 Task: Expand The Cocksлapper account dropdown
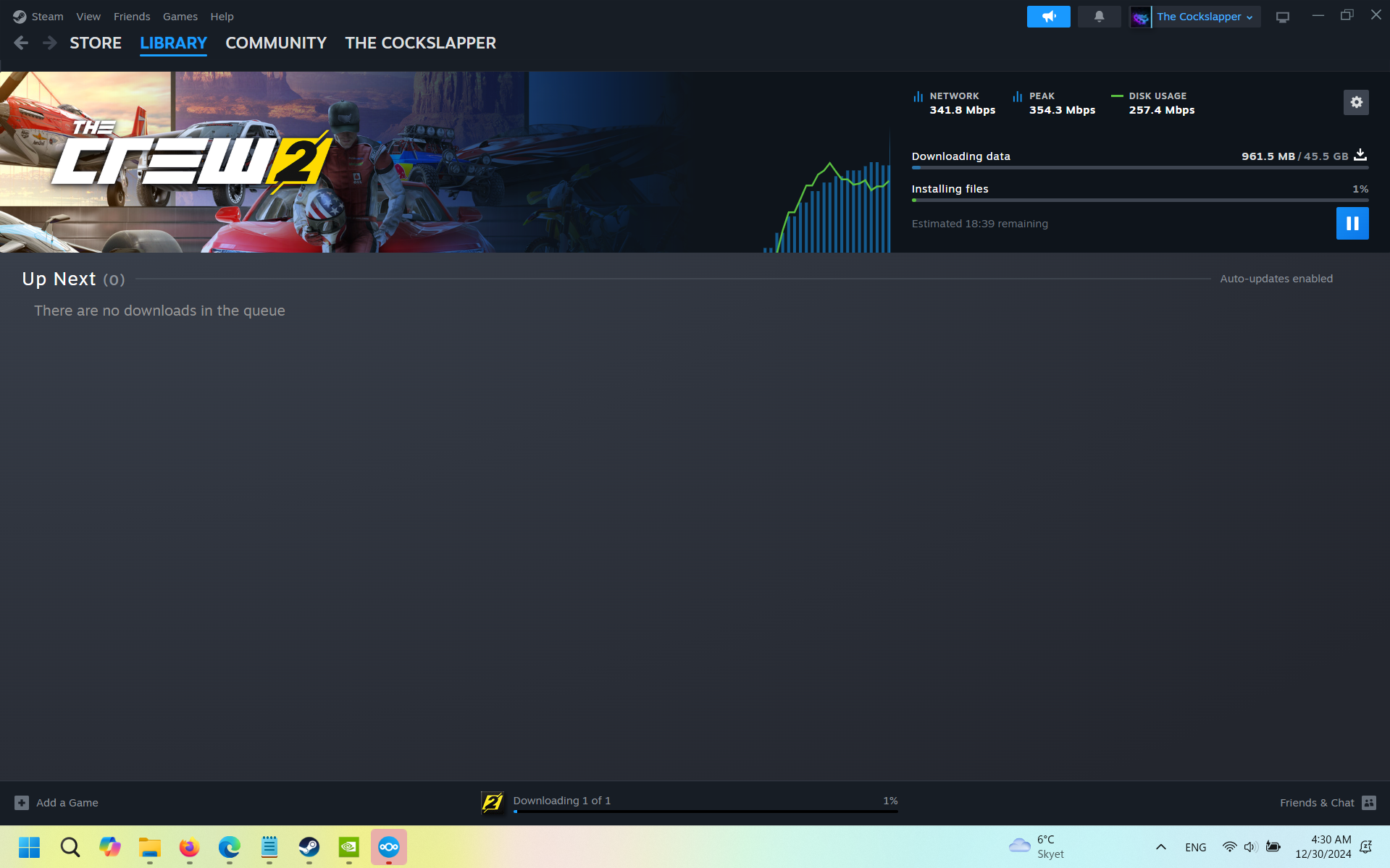pos(1205,17)
